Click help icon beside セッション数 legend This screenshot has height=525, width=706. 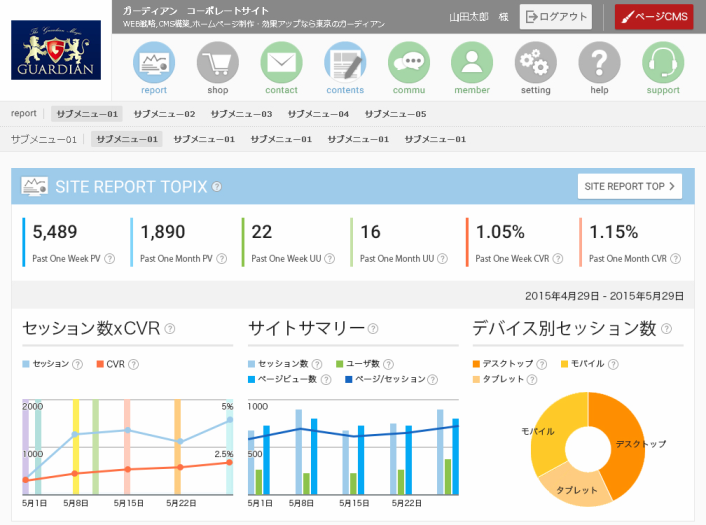point(317,364)
